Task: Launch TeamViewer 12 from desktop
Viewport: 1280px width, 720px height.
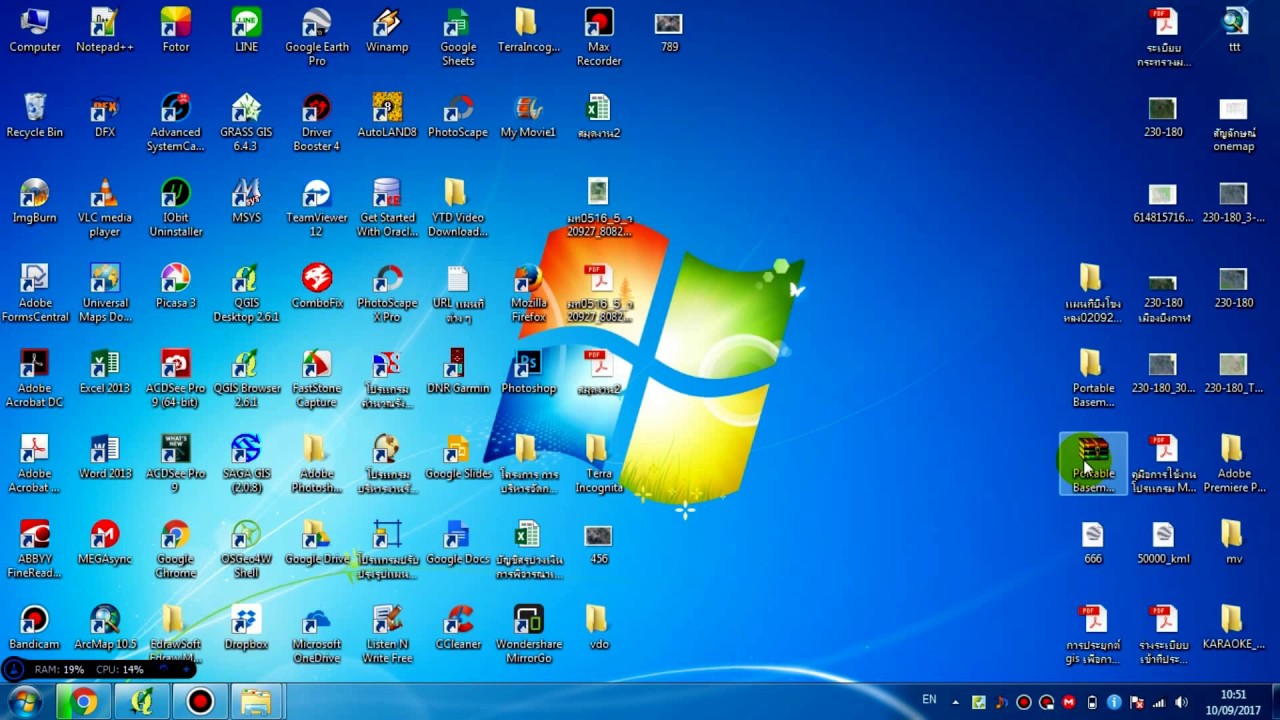Action: click(x=317, y=208)
